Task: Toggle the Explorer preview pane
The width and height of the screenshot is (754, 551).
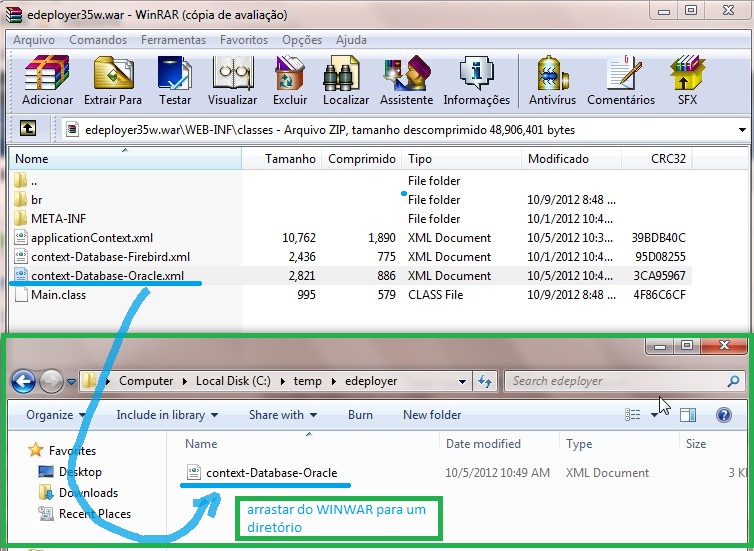Action: [x=688, y=414]
